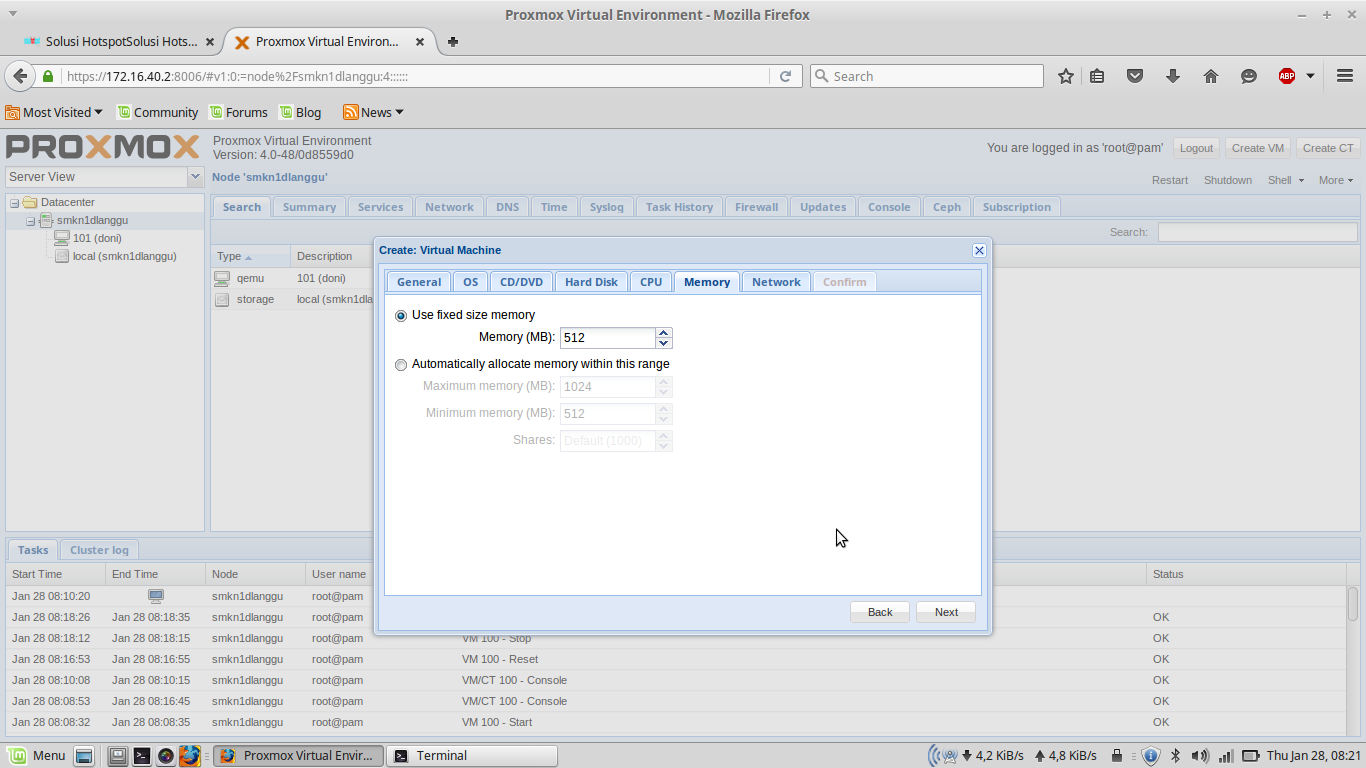This screenshot has width=1366, height=768.
Task: Decrease Memory (MB) with down stepper
Action: [x=664, y=343]
